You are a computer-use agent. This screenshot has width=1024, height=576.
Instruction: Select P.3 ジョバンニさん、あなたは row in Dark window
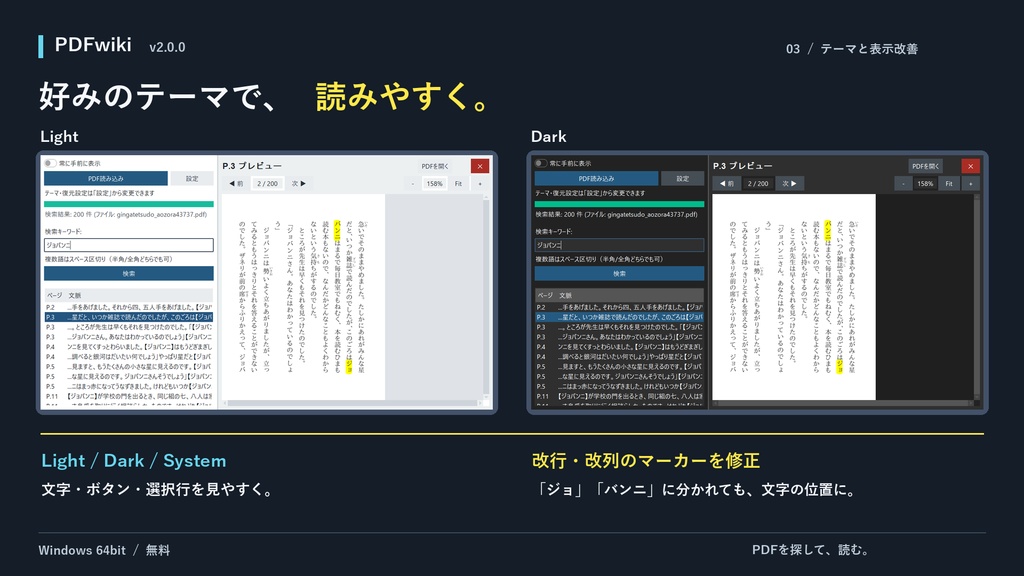tap(619, 337)
